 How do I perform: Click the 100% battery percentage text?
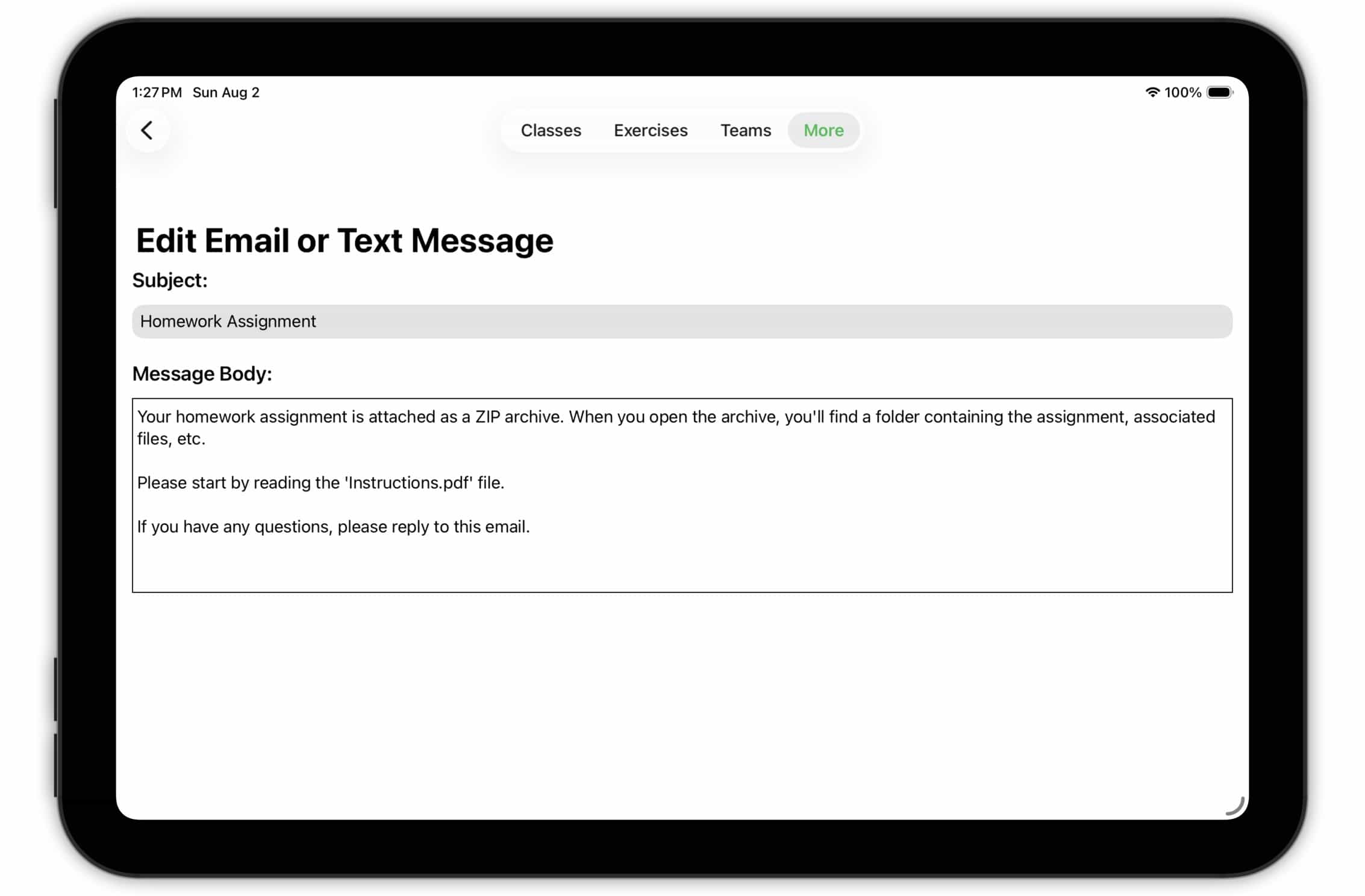[x=1182, y=92]
